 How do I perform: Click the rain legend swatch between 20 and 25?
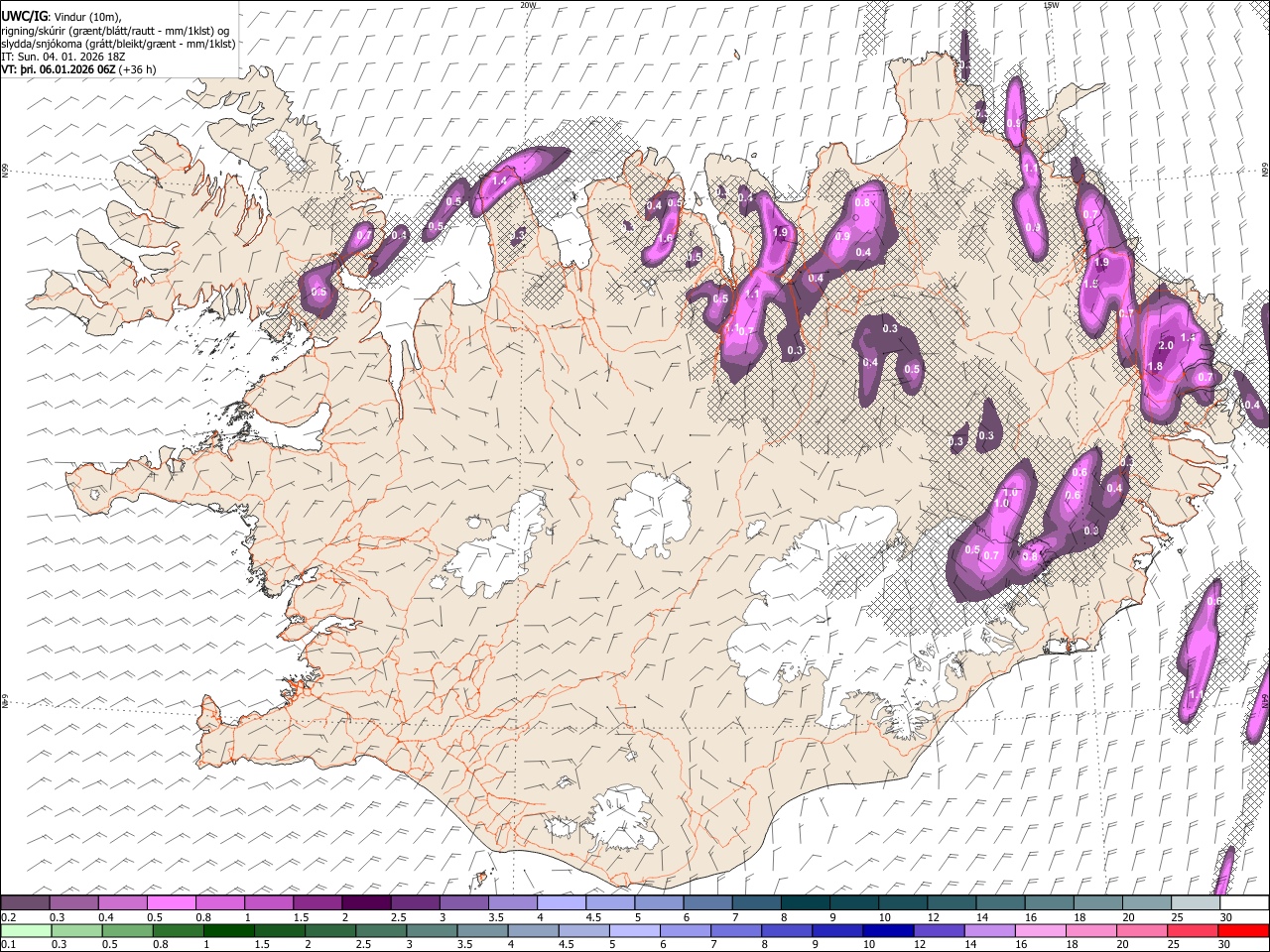click(1141, 930)
